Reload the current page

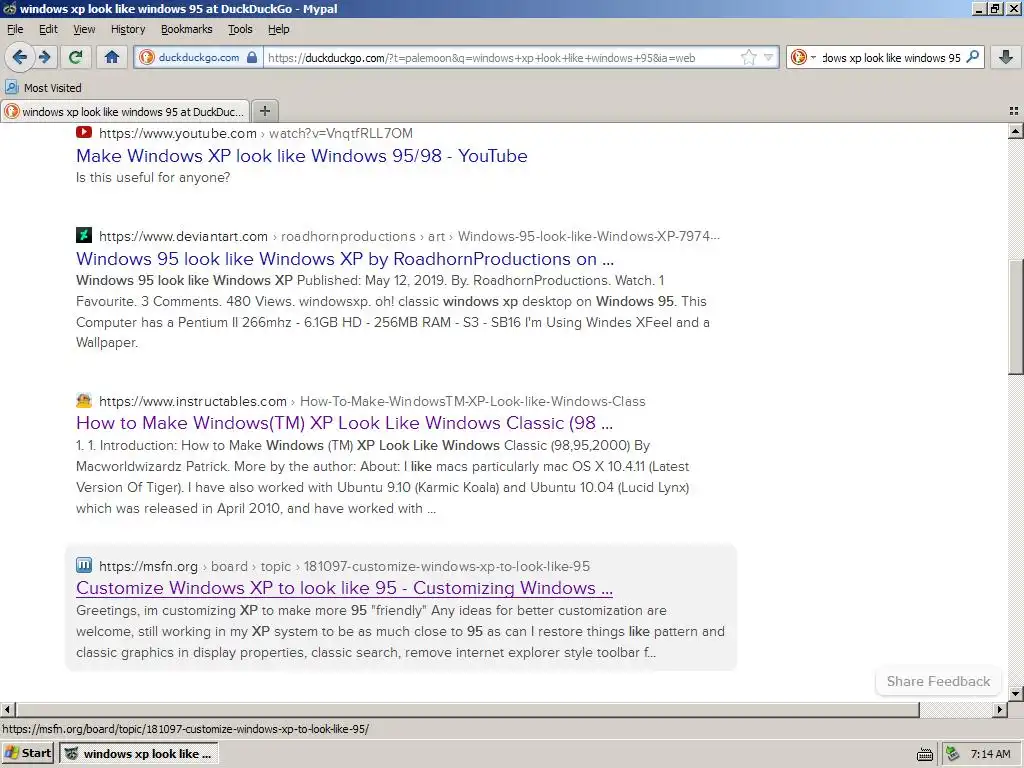pos(76,57)
